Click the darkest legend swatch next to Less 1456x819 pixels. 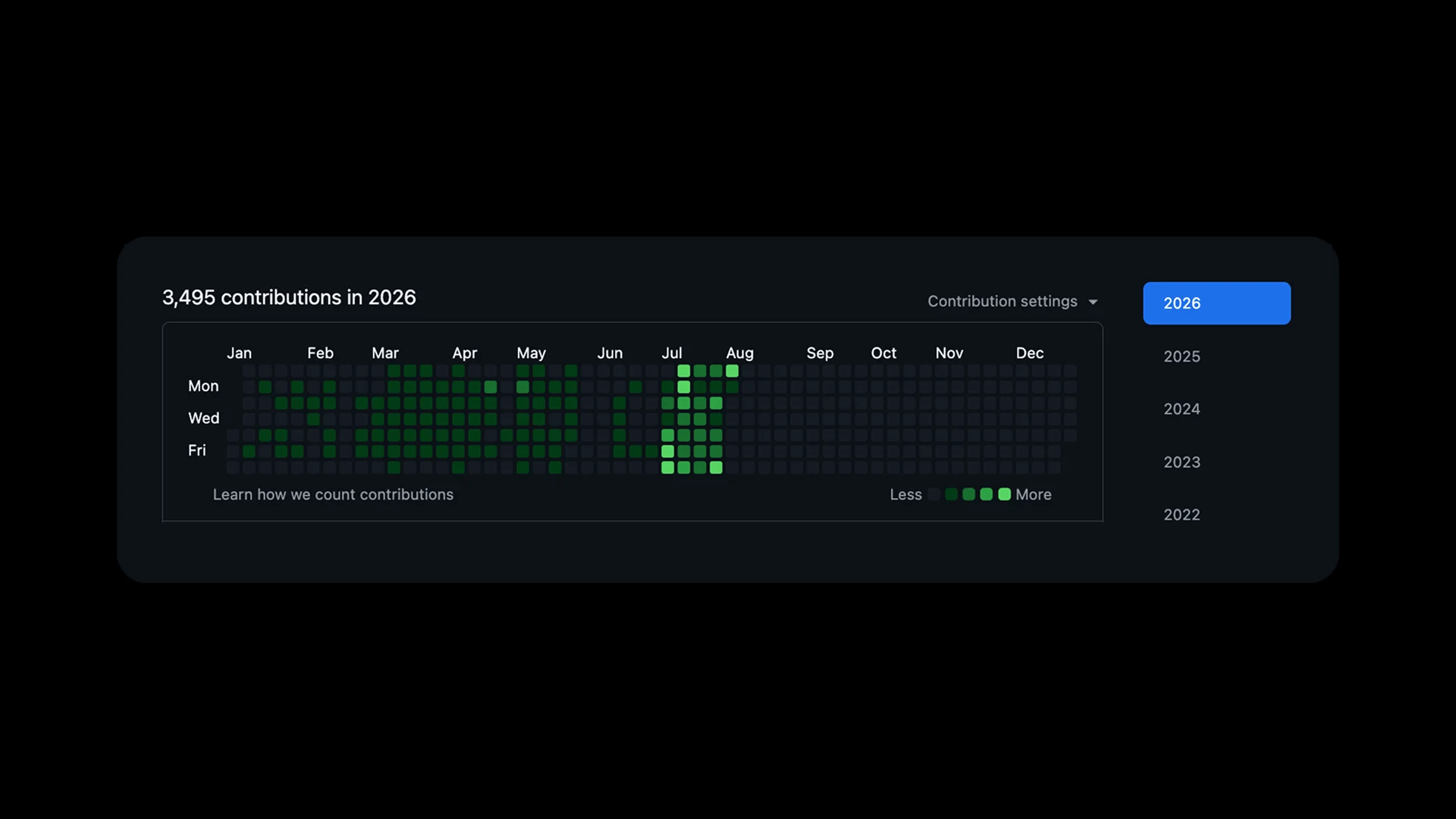934,494
